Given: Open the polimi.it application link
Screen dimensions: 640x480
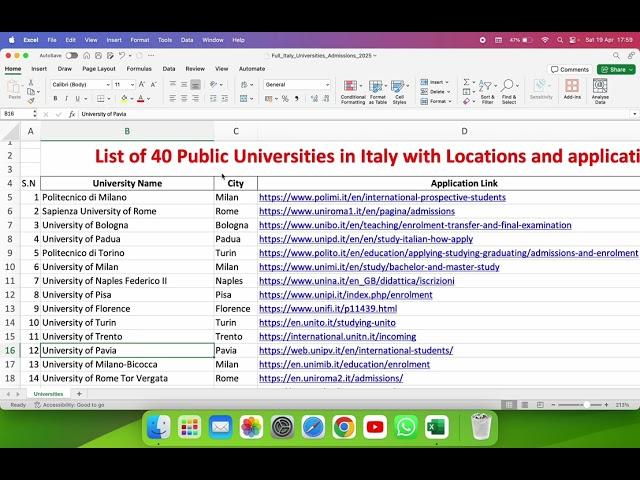Looking at the screenshot, I should (382, 198).
